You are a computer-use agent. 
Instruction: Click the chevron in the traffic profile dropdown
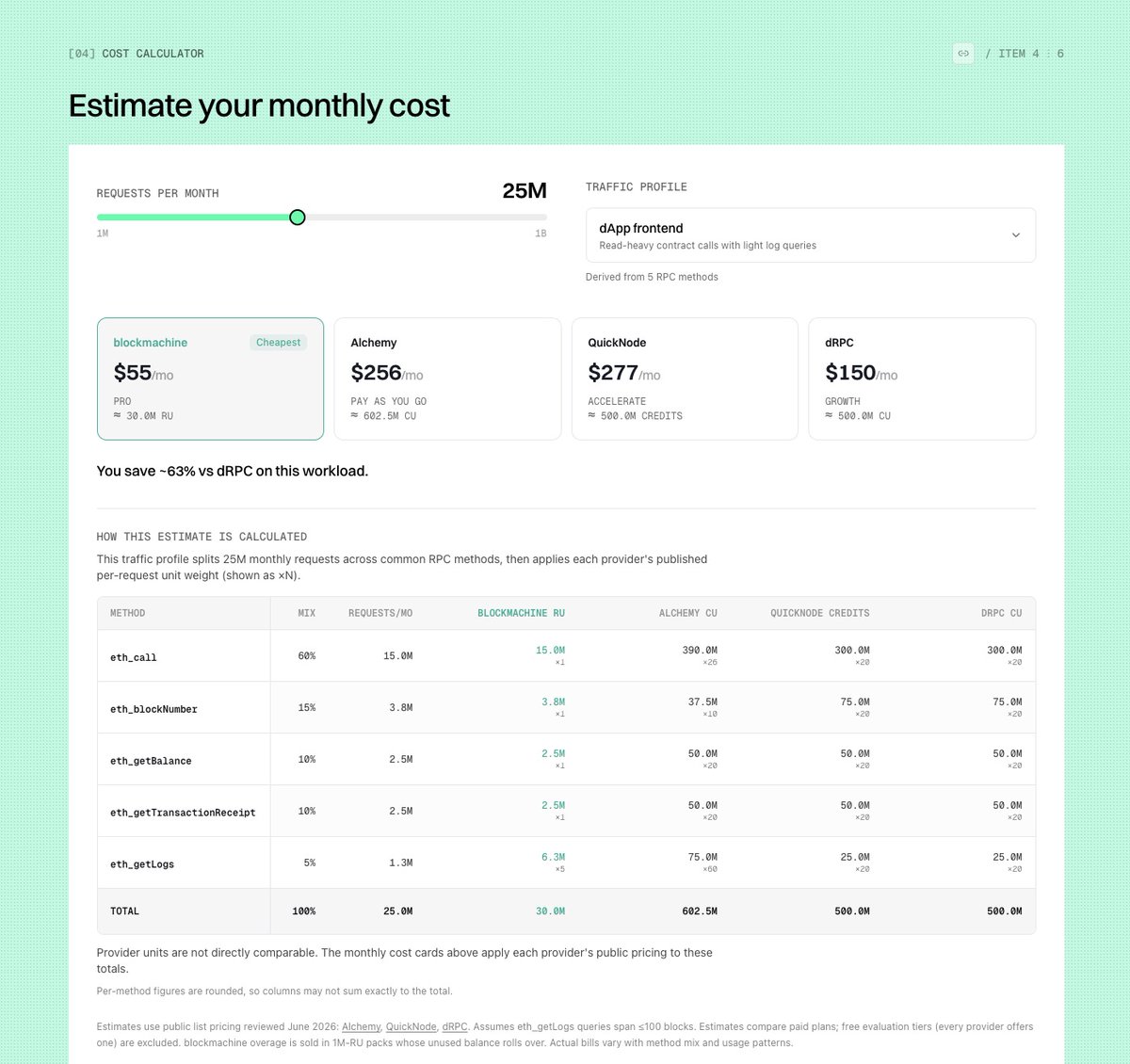click(x=1015, y=235)
